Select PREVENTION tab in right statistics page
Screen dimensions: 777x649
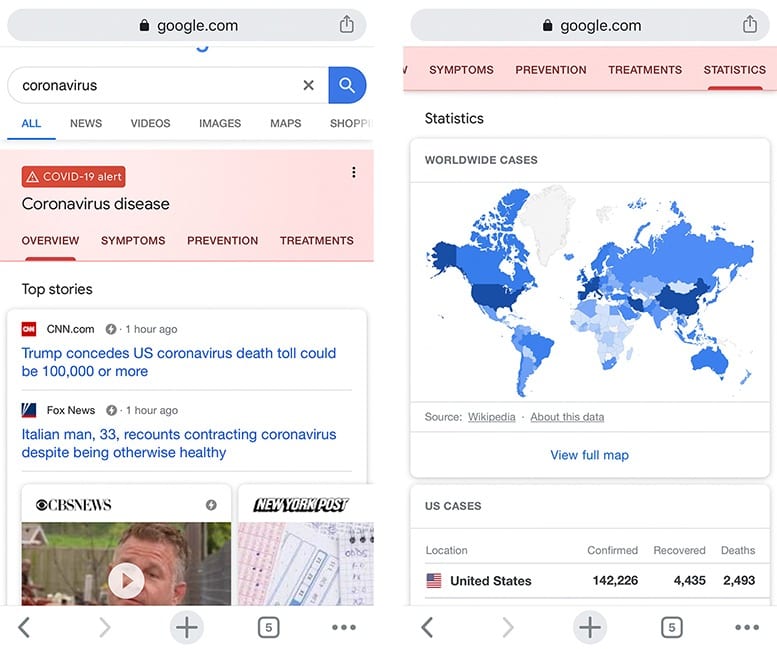tap(551, 70)
